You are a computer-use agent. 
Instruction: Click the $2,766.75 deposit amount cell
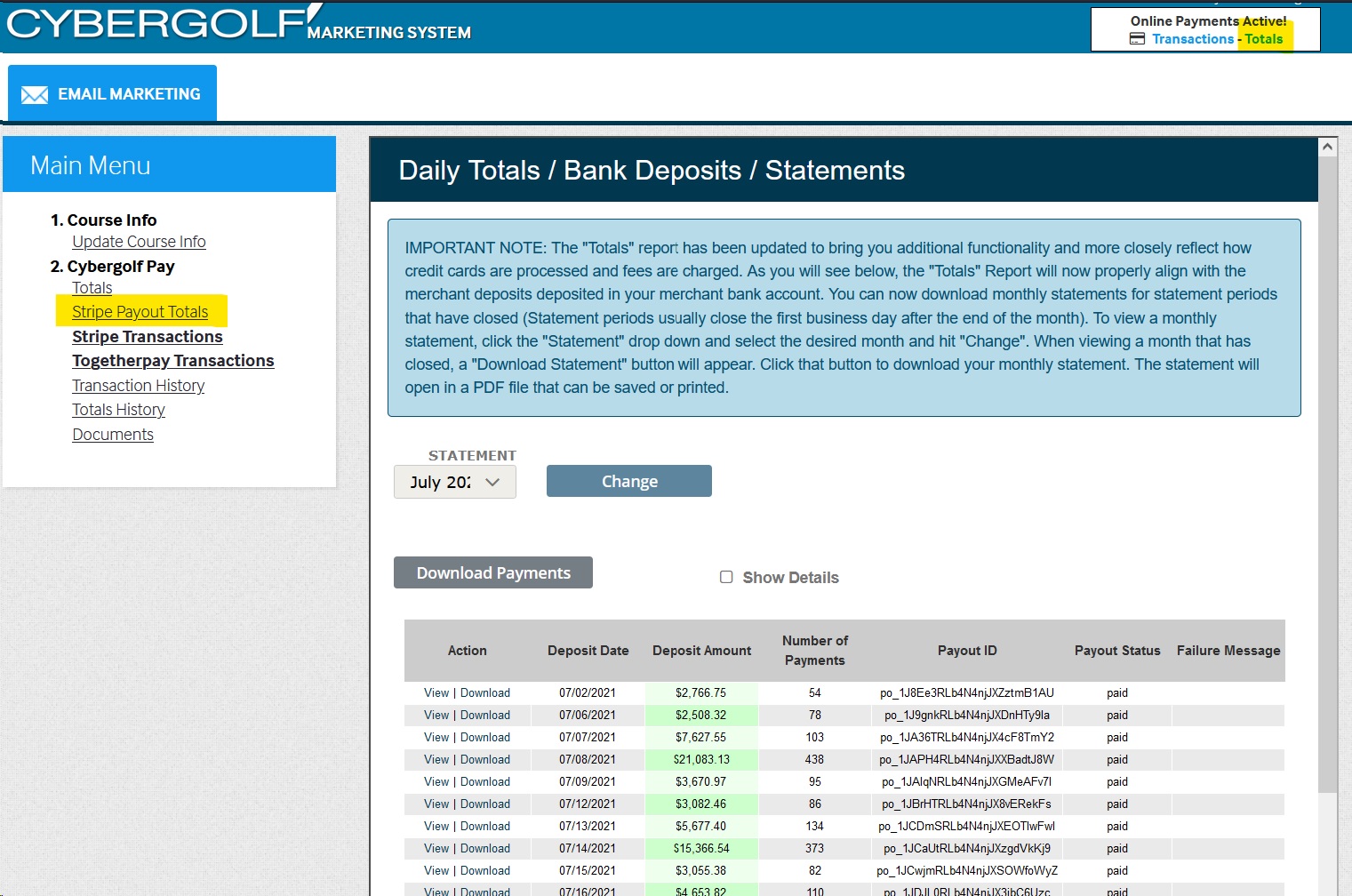point(701,692)
